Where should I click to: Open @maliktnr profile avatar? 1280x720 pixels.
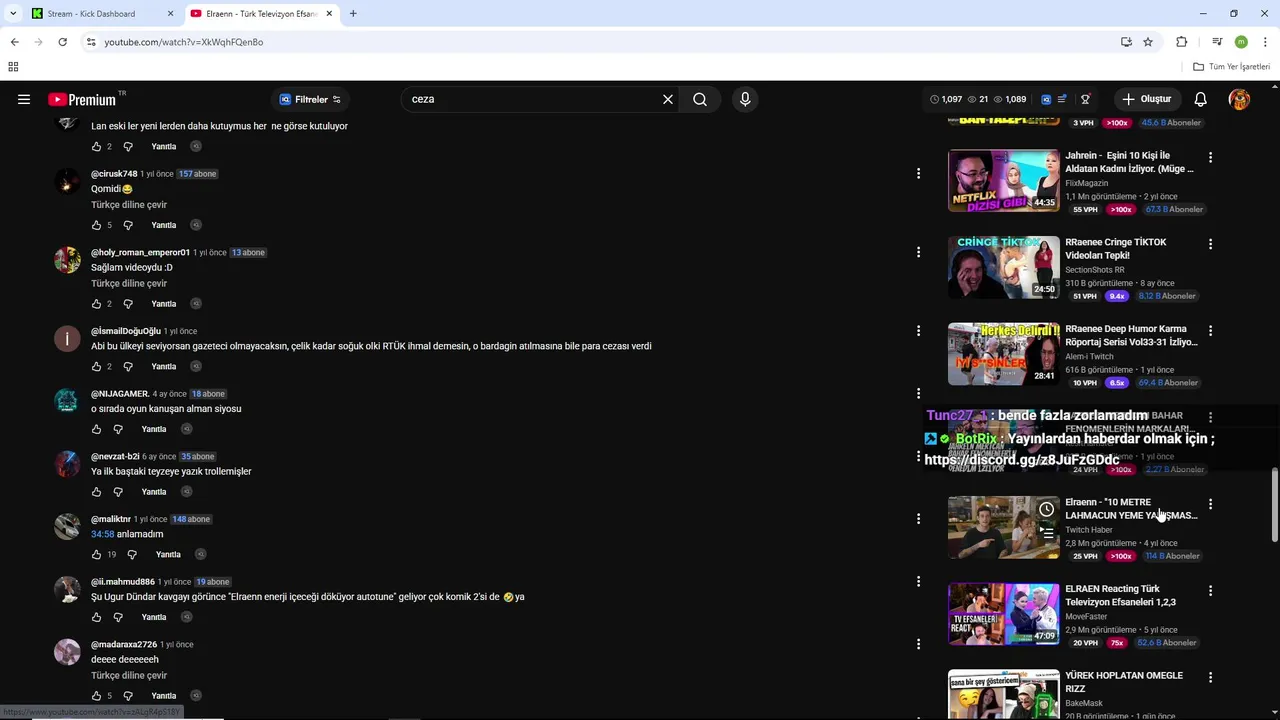pos(67,526)
